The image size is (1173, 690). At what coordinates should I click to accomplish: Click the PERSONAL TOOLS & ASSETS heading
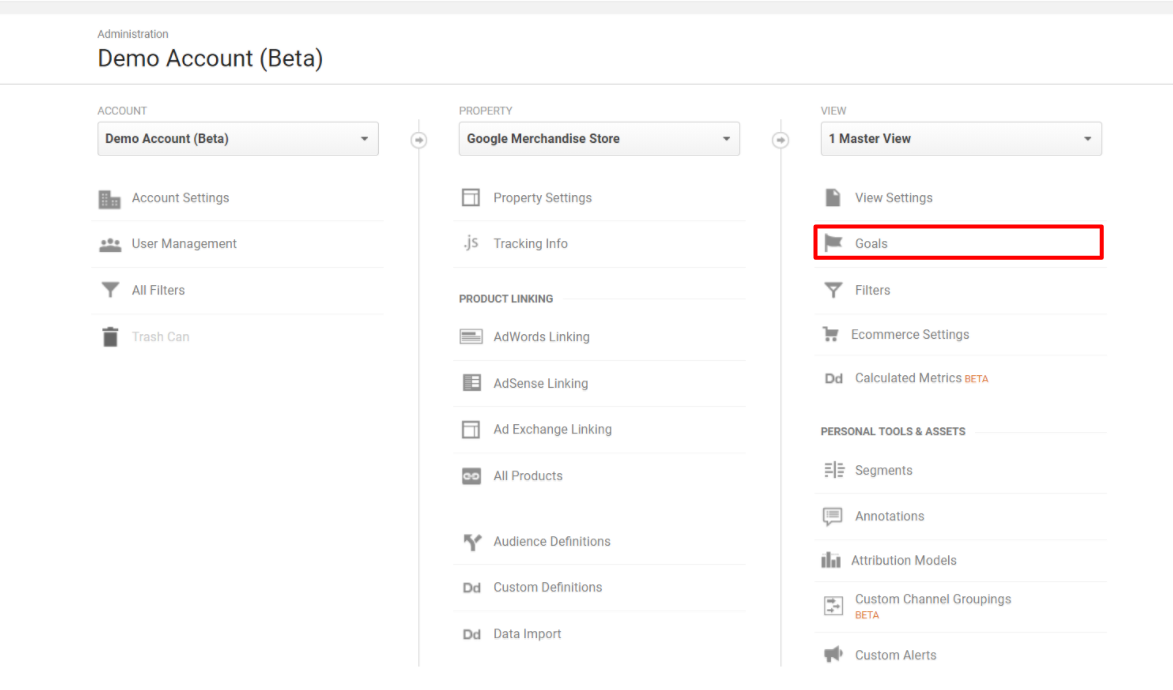[x=892, y=431]
